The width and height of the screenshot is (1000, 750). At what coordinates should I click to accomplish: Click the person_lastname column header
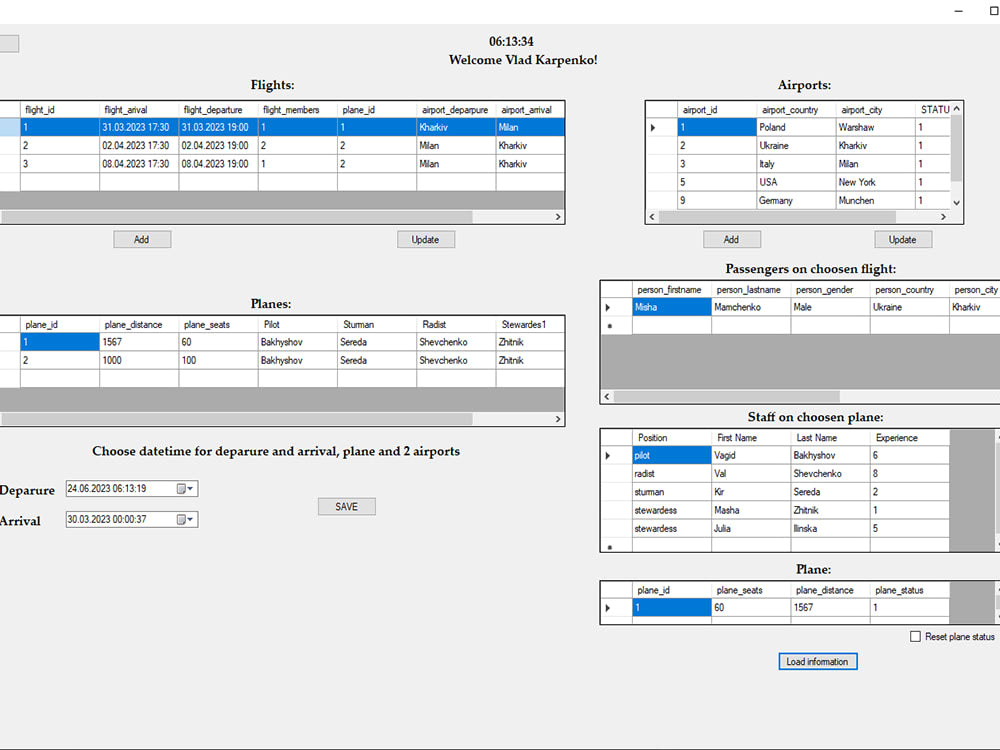pos(751,290)
